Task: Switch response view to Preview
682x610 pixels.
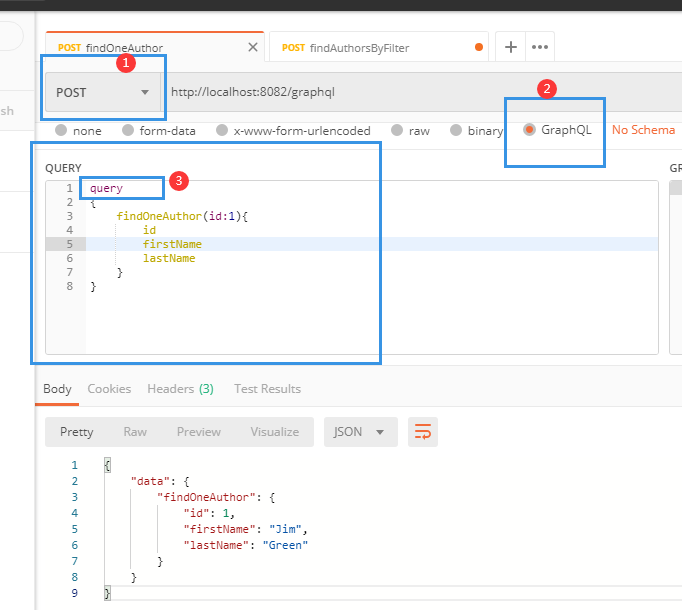Action: (199, 432)
